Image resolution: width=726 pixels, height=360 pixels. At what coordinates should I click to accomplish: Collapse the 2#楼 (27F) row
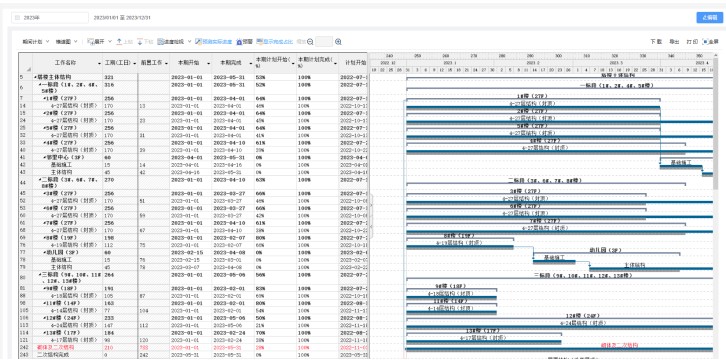[44, 113]
